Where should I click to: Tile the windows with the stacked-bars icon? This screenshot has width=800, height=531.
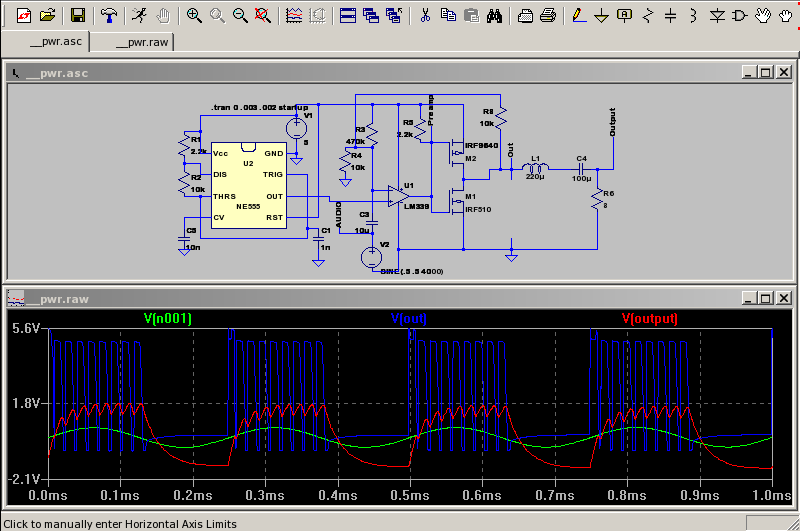click(348, 16)
